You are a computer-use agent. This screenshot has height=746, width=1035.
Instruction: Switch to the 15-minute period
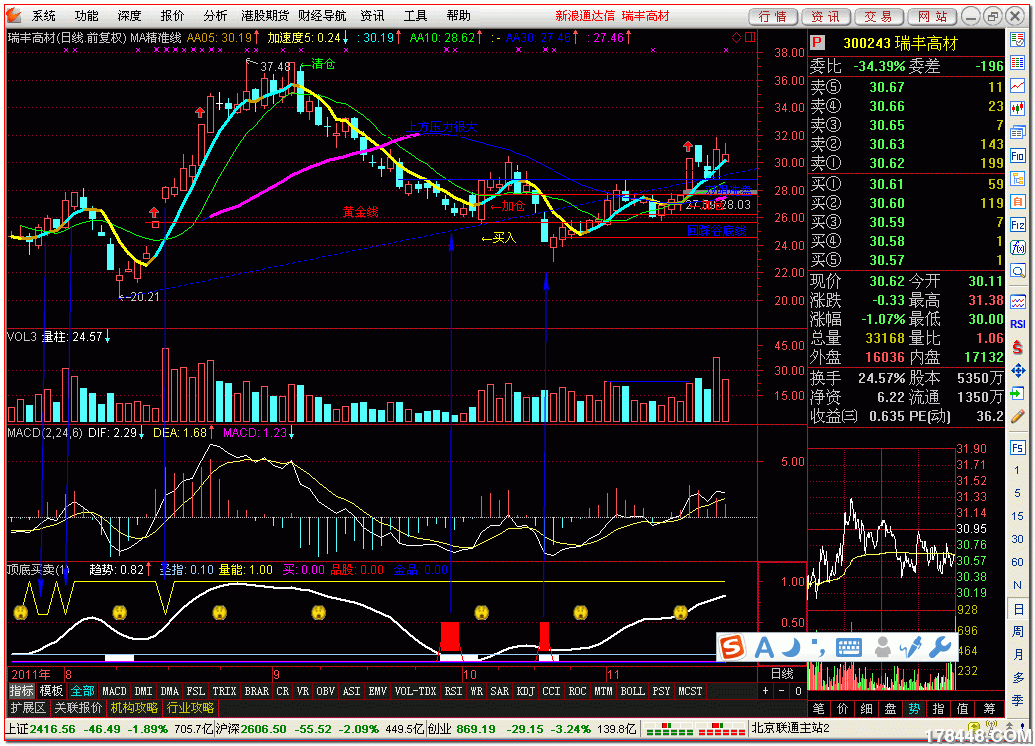tap(1017, 516)
